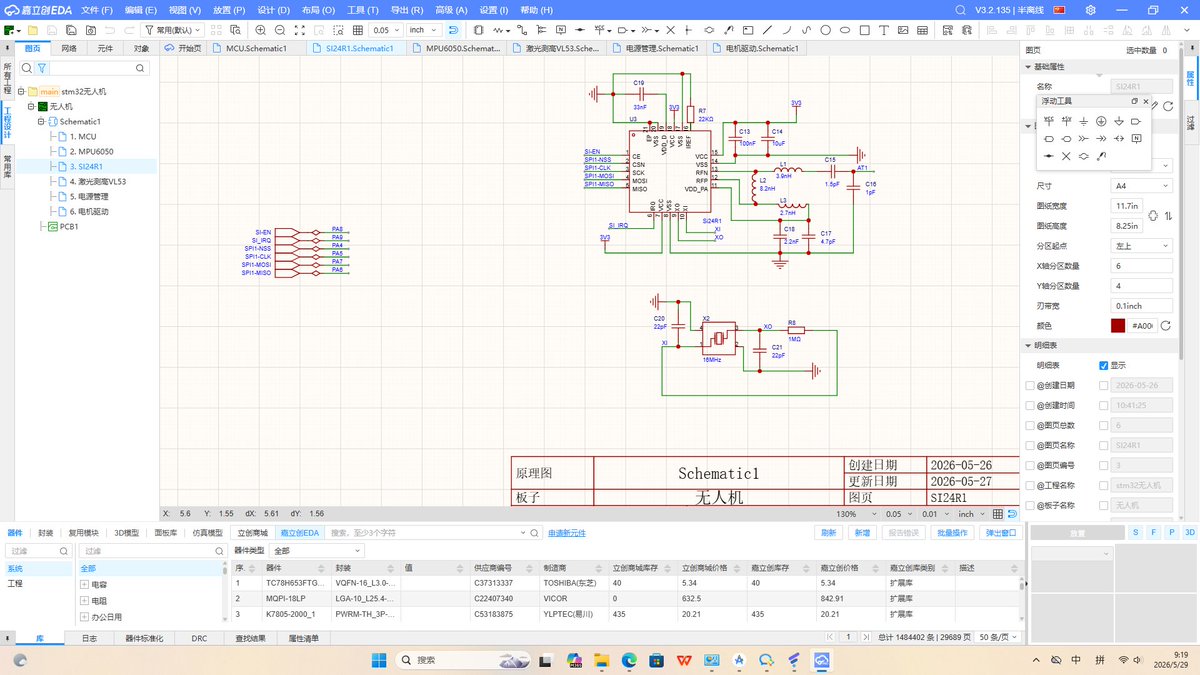Screen dimensions: 1200x675
Task: Expand the 电容 category in the library
Action: click(x=84, y=584)
